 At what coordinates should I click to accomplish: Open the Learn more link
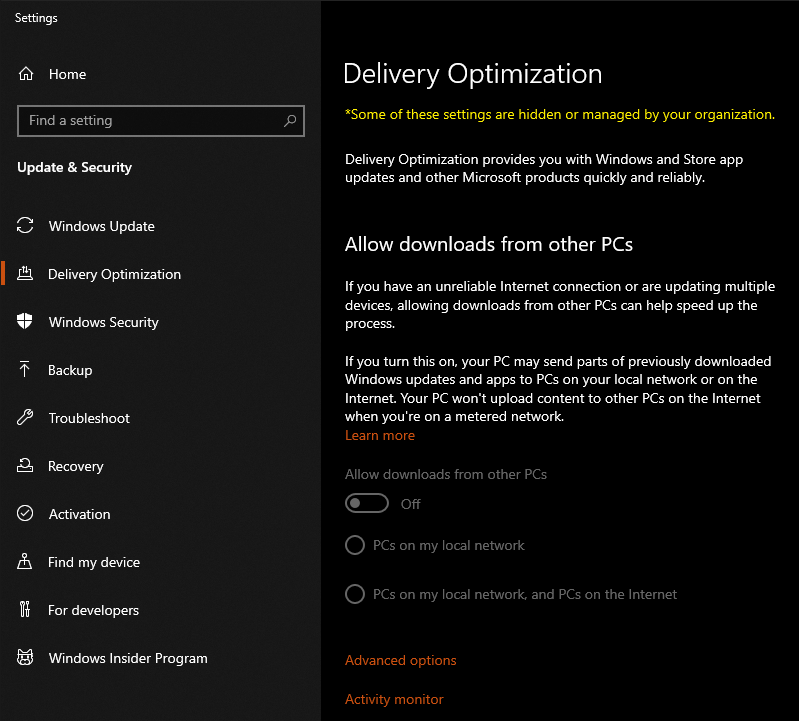click(x=380, y=436)
